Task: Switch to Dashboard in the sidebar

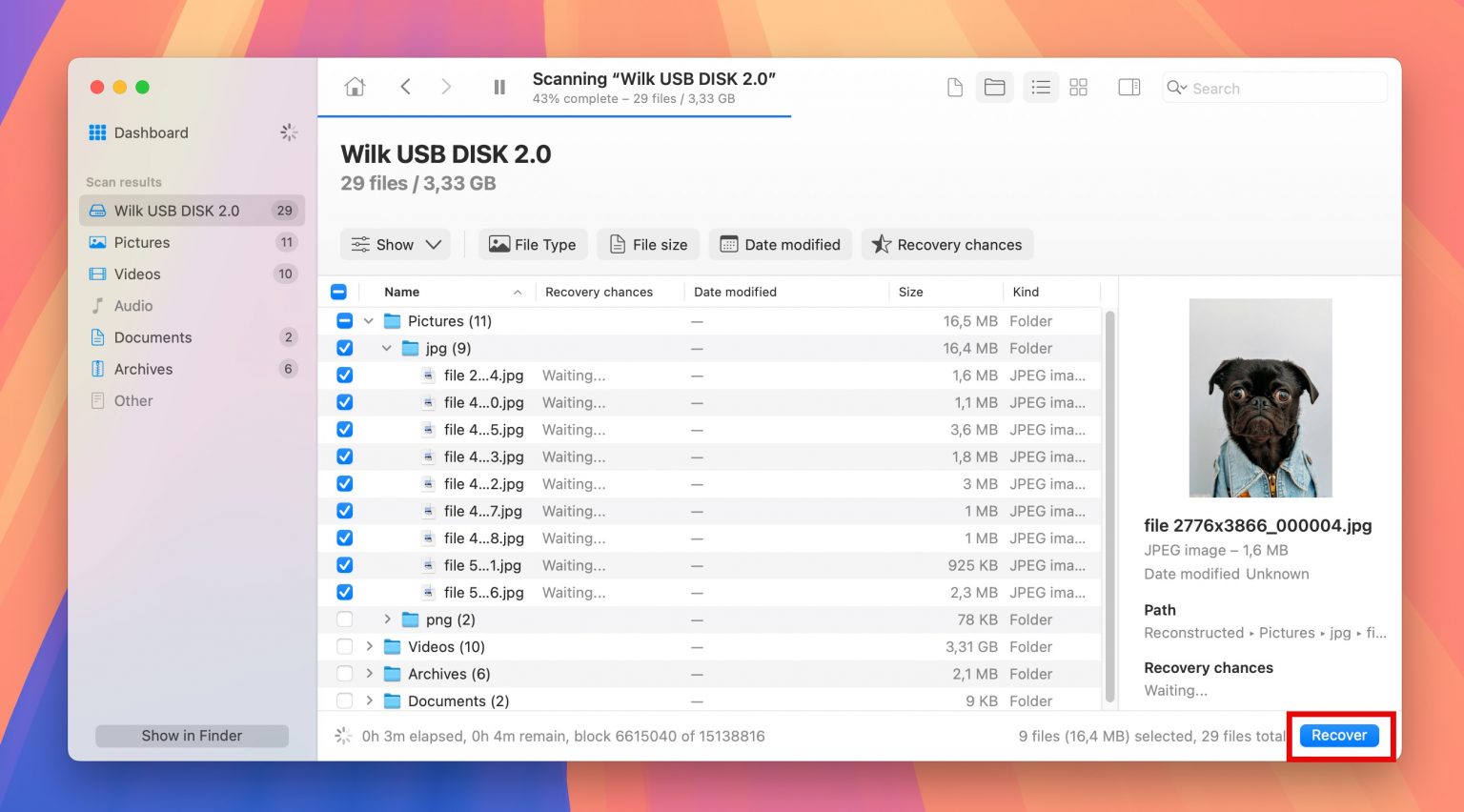Action: pos(151,132)
